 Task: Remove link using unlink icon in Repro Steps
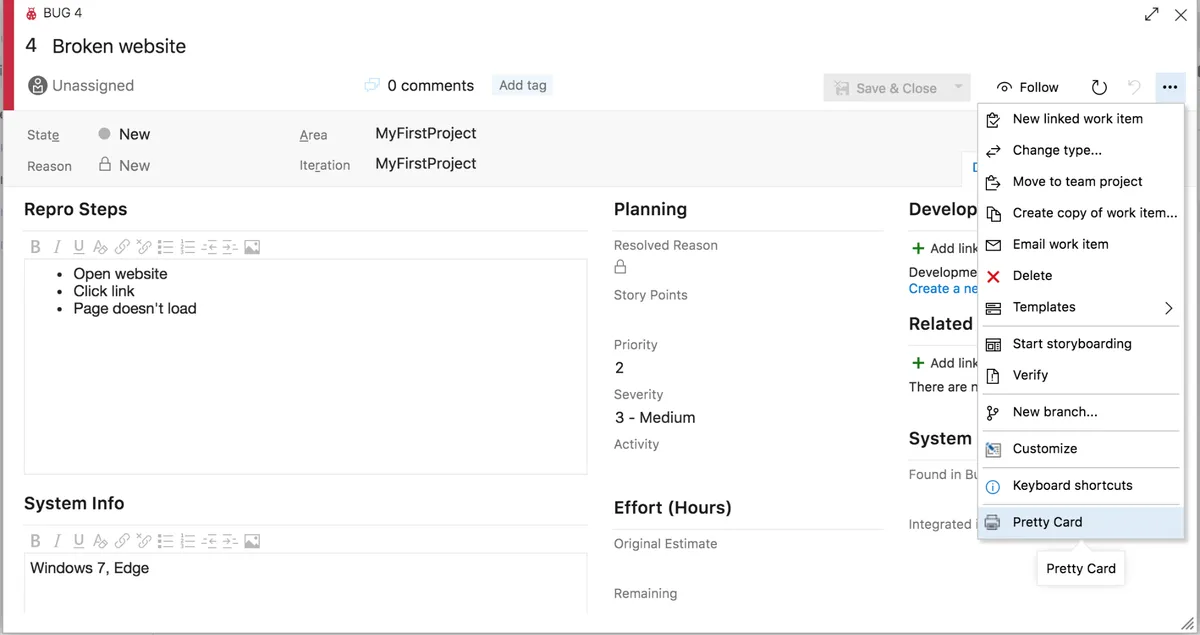coord(145,246)
